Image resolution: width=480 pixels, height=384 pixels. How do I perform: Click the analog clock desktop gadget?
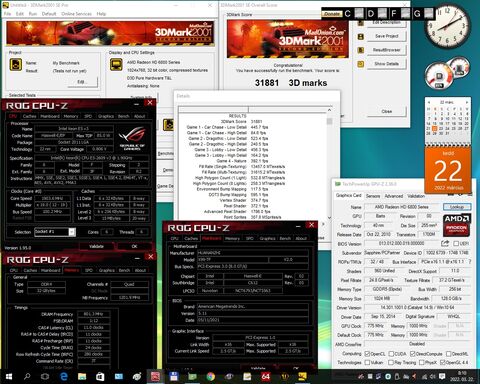(x=447, y=27)
